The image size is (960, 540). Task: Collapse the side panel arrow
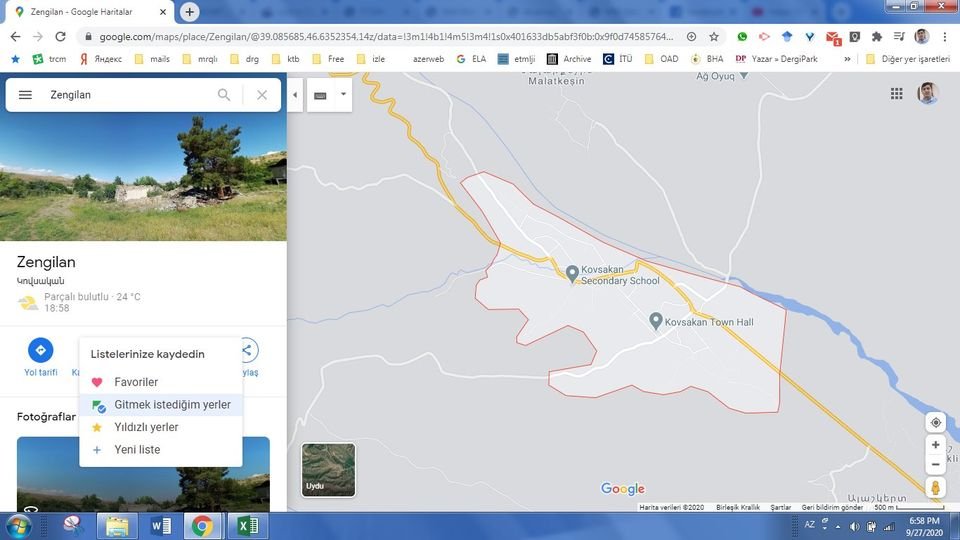click(295, 96)
